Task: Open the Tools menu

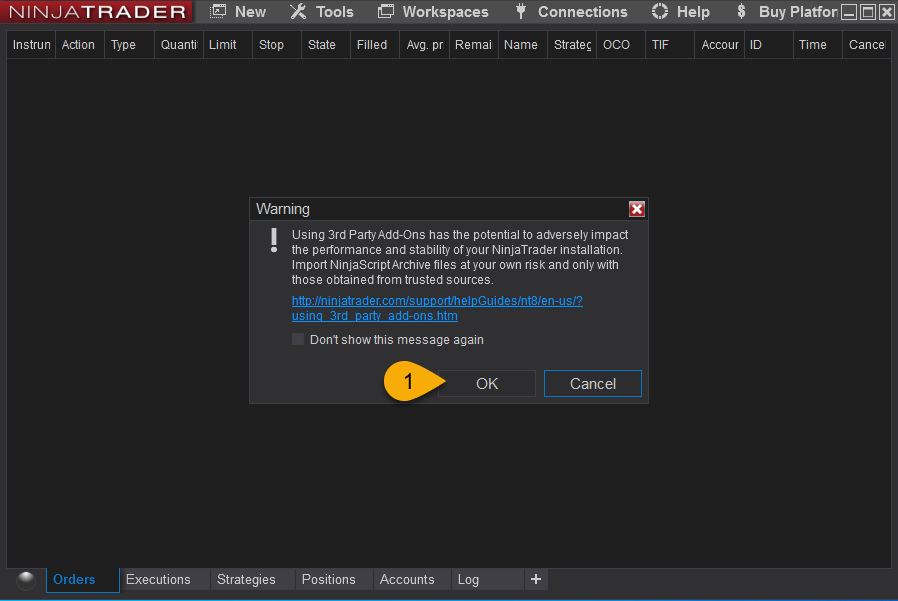Action: 321,11
